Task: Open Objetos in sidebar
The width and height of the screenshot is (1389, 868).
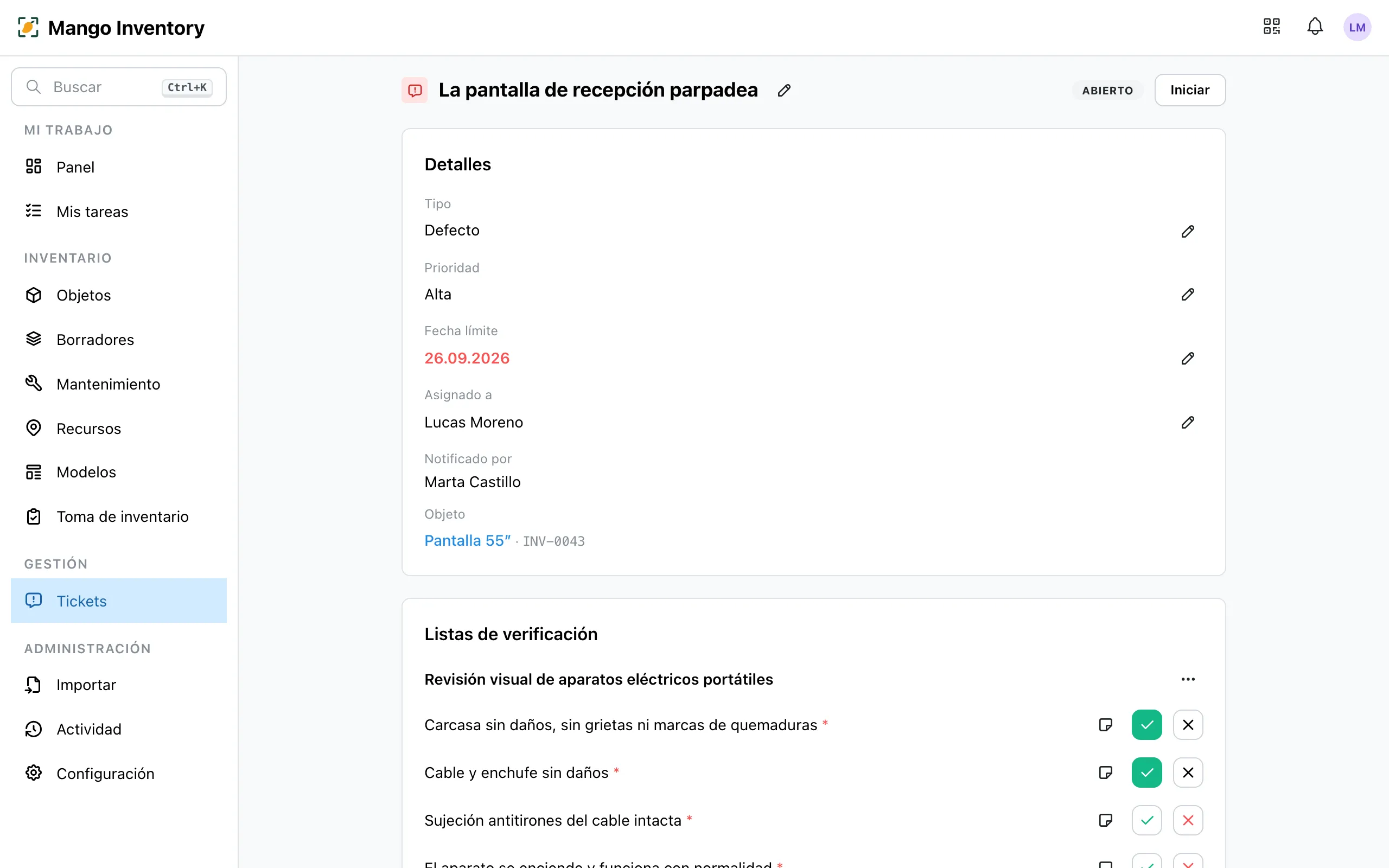Action: [119, 295]
